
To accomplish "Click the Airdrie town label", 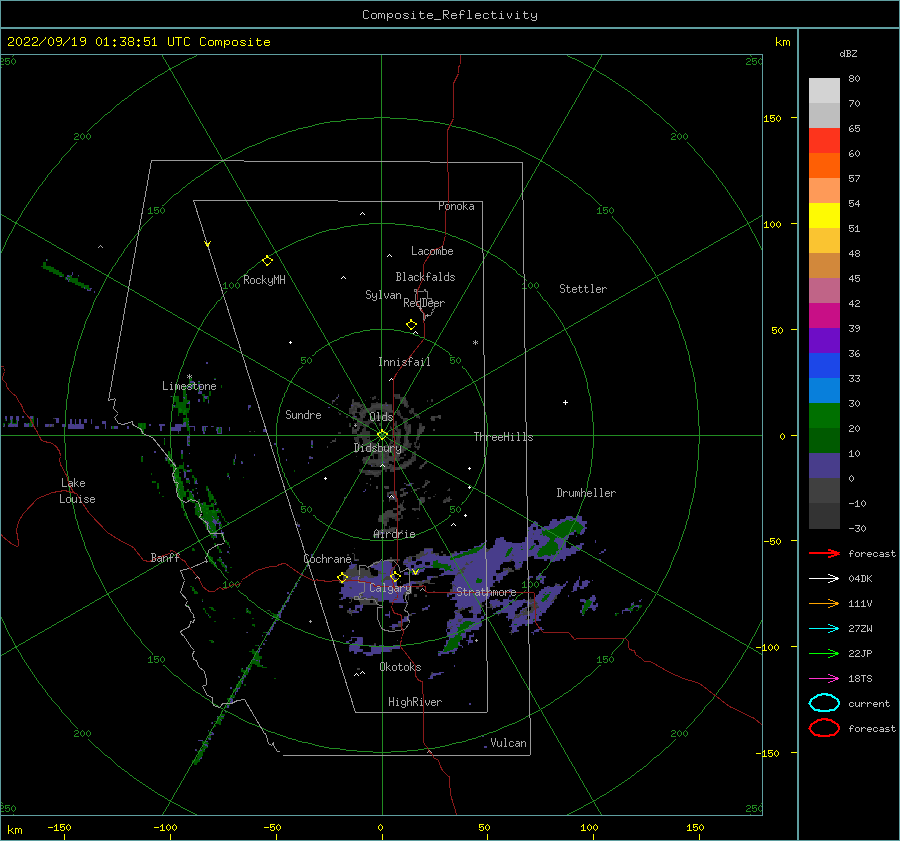I will (394, 534).
